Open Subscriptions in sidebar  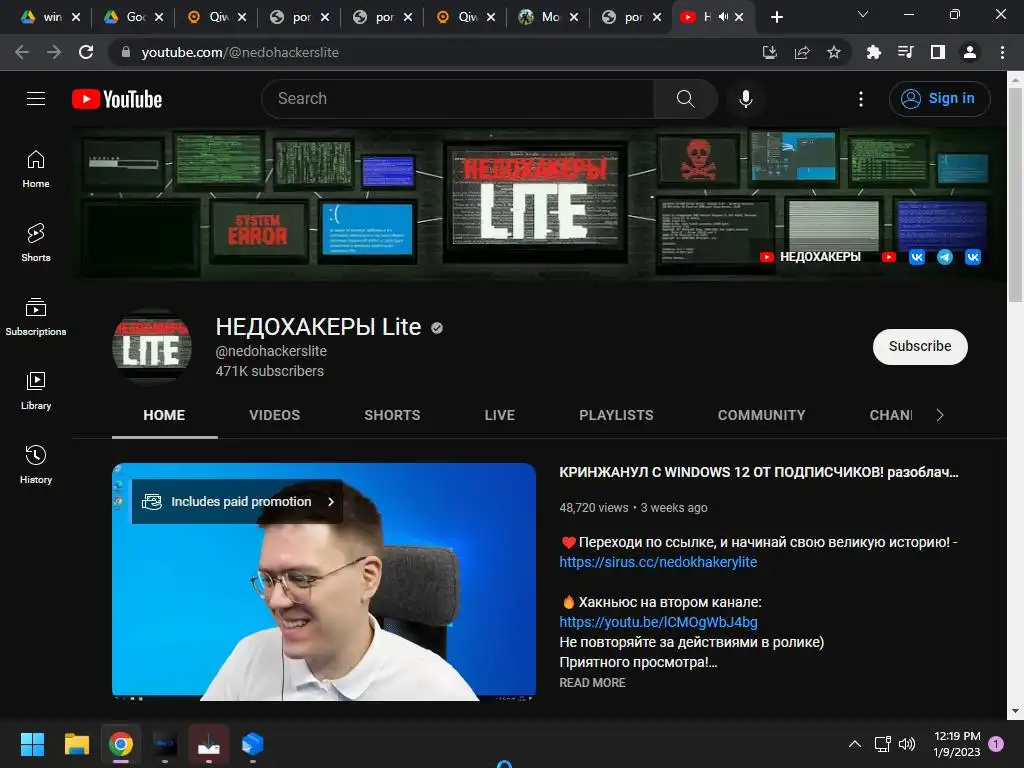(36, 317)
